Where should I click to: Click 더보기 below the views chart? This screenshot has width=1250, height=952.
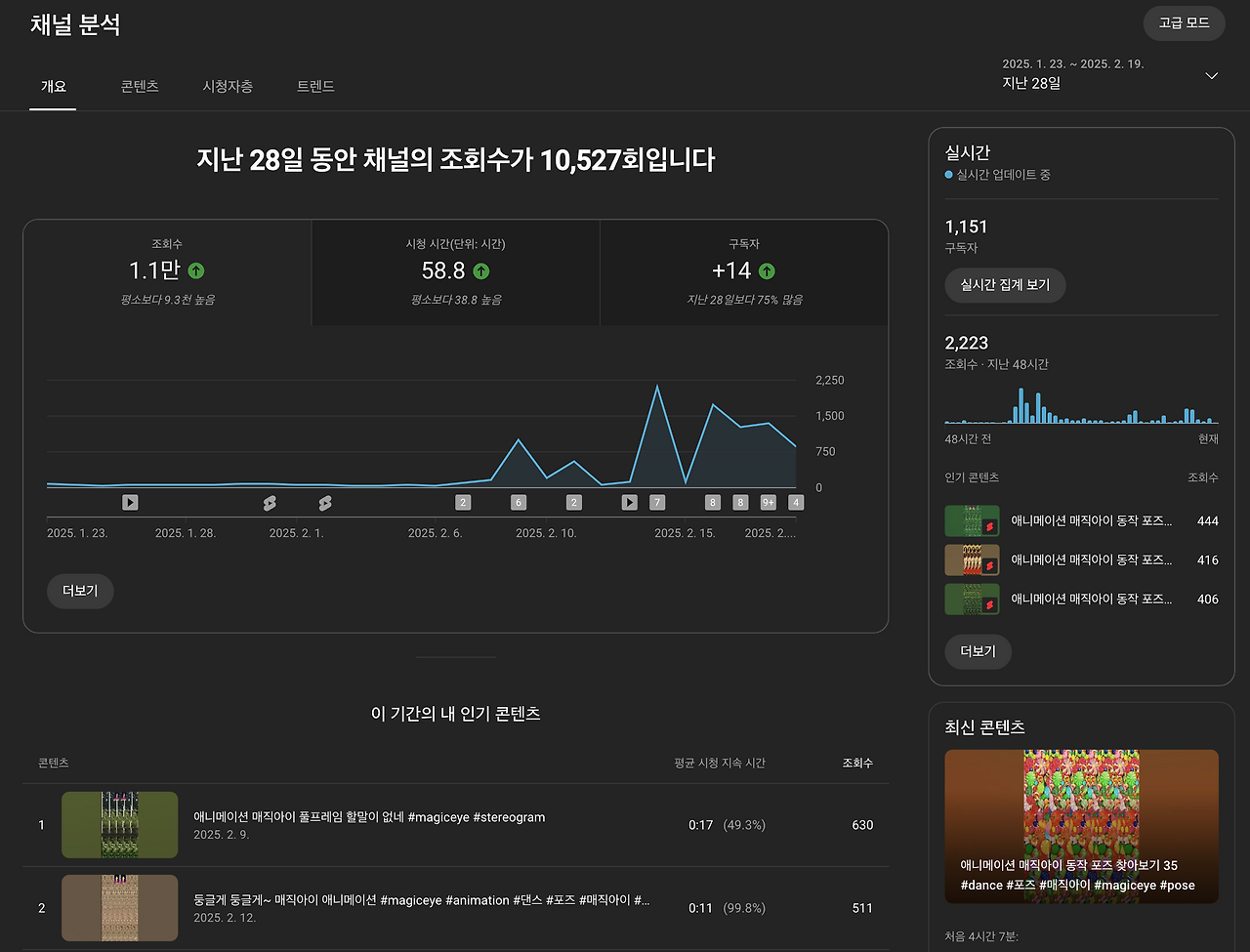point(80,591)
